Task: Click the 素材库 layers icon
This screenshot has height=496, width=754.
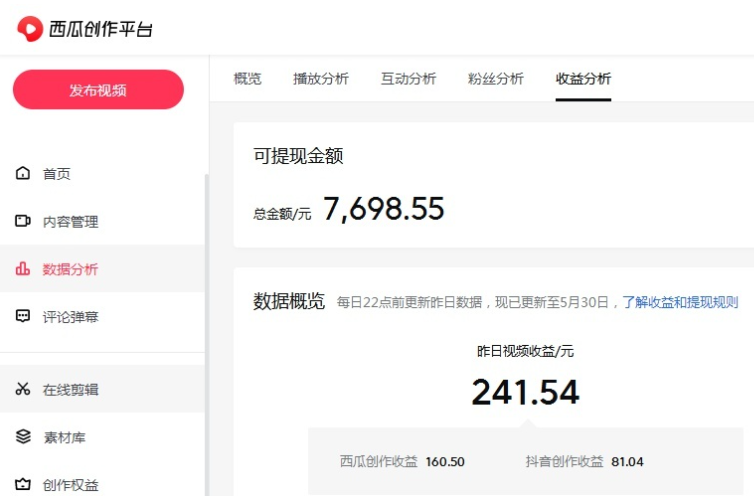Action: point(23,436)
